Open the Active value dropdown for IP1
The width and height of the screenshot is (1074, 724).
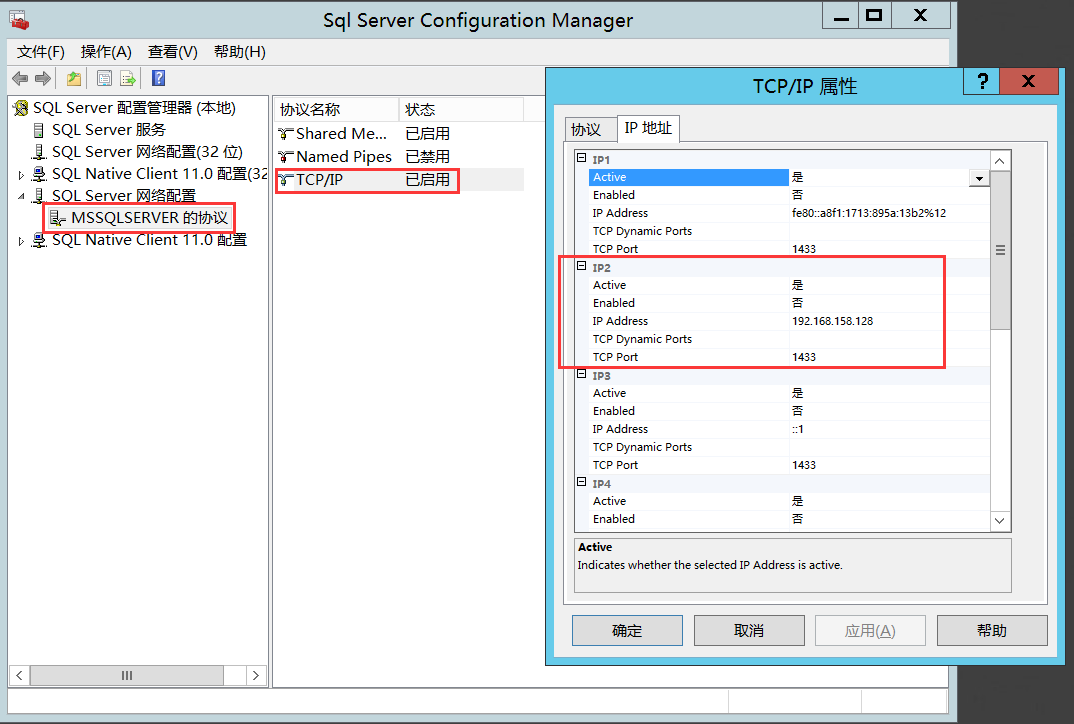979,178
